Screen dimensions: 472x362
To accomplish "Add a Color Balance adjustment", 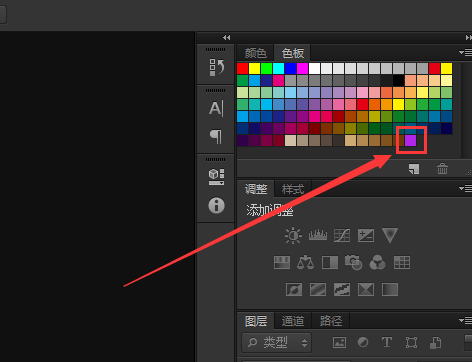I will [x=305, y=262].
